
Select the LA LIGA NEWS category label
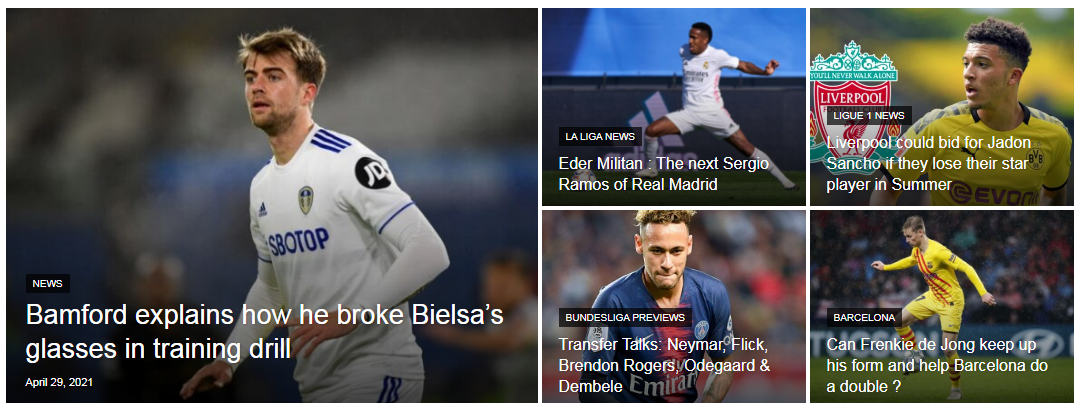click(600, 136)
